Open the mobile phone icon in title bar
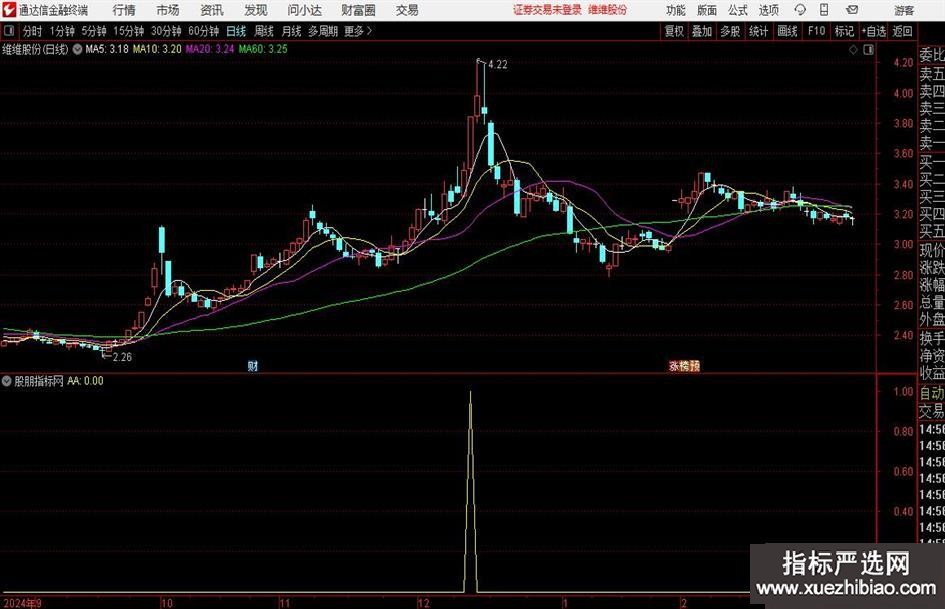 [824, 10]
